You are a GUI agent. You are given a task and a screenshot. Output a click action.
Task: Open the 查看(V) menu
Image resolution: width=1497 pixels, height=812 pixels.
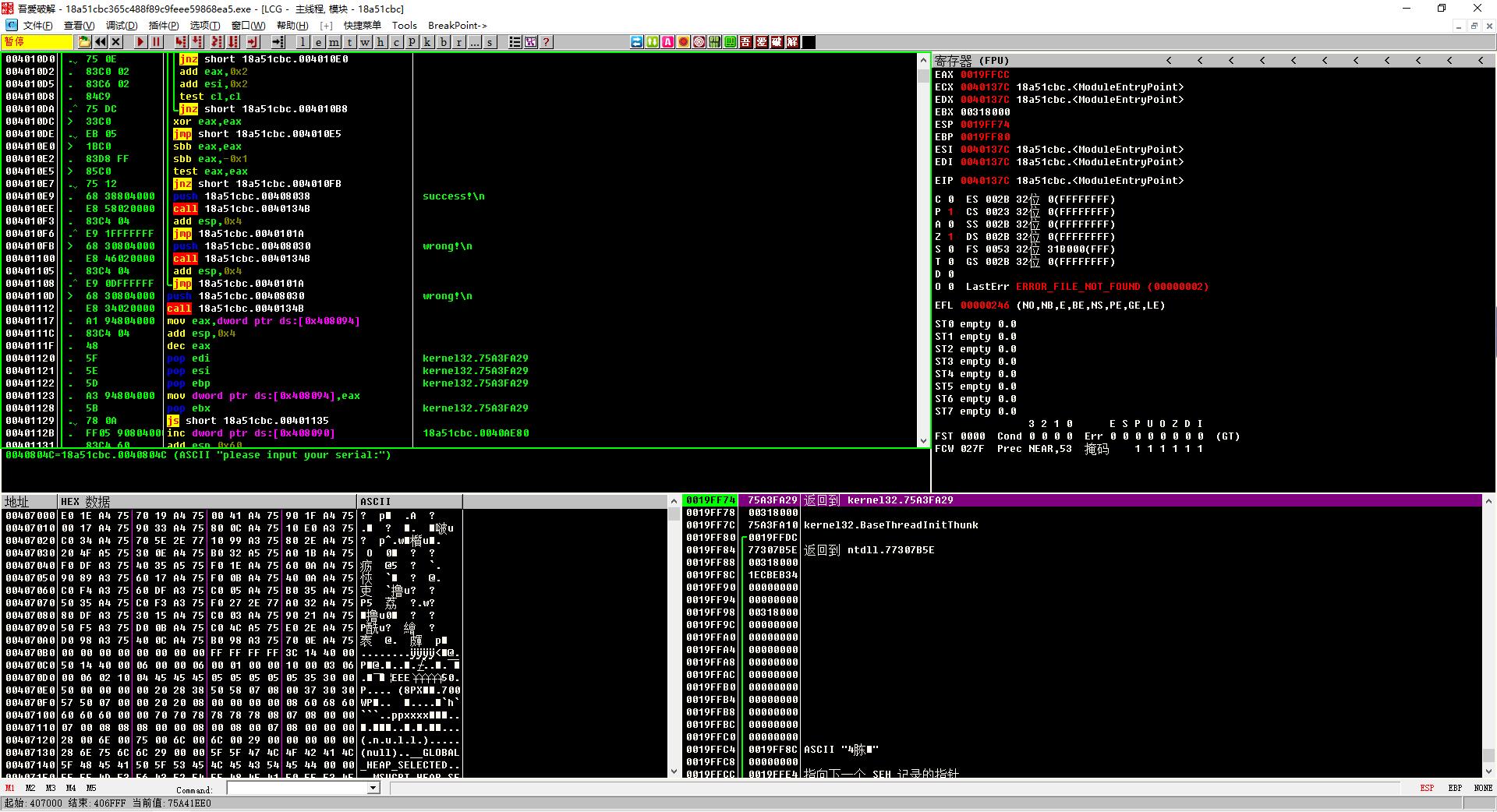[x=79, y=26]
